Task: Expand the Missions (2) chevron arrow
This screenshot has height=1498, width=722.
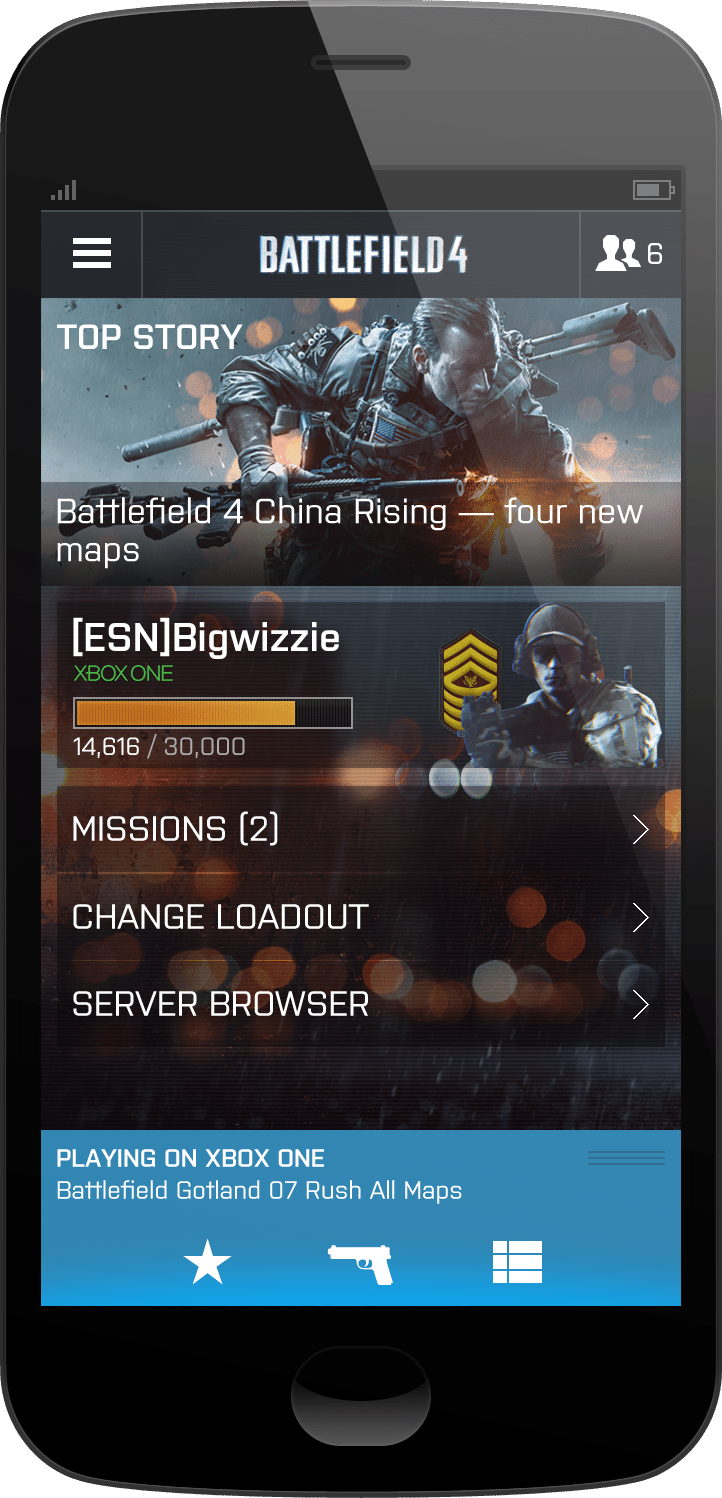Action: point(641,830)
